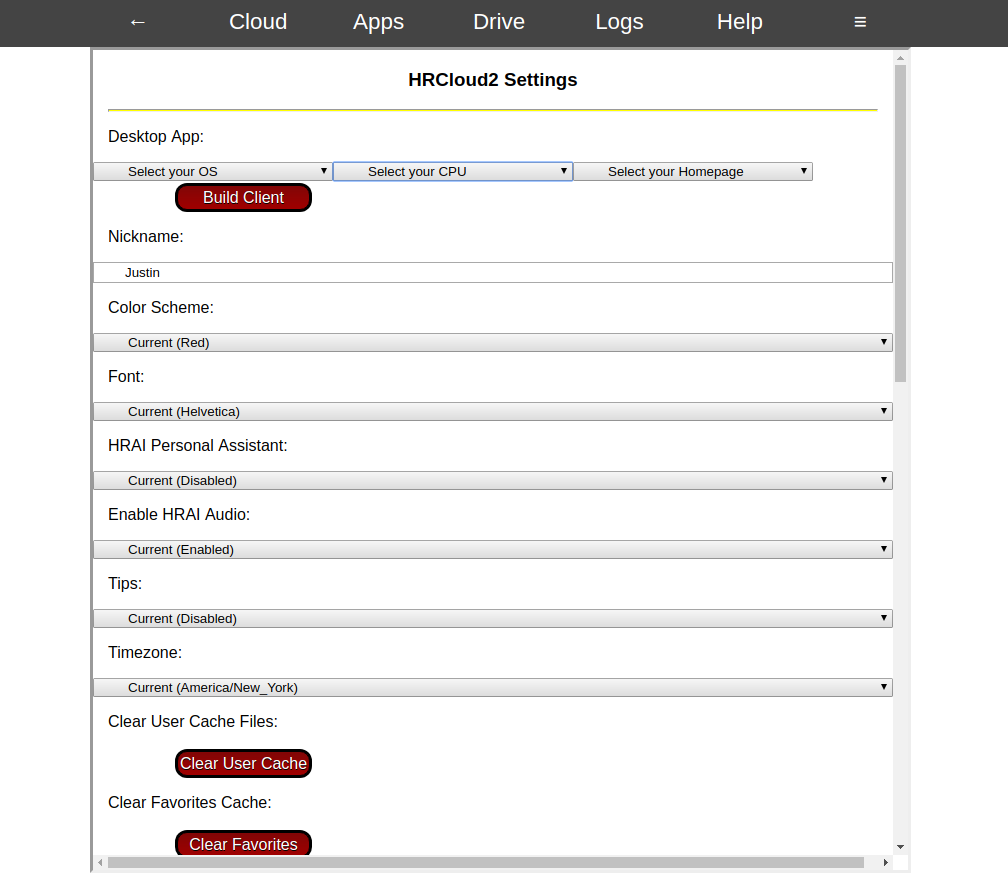This screenshot has height=876, width=1008.
Task: Open the Select your CPU dropdown
Action: coord(452,171)
